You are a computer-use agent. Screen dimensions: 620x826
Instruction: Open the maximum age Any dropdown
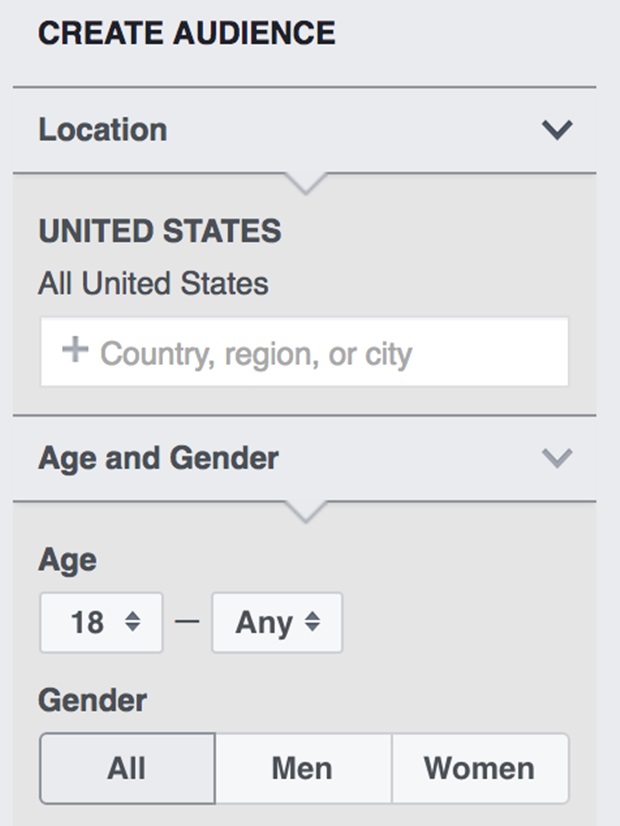[277, 623]
